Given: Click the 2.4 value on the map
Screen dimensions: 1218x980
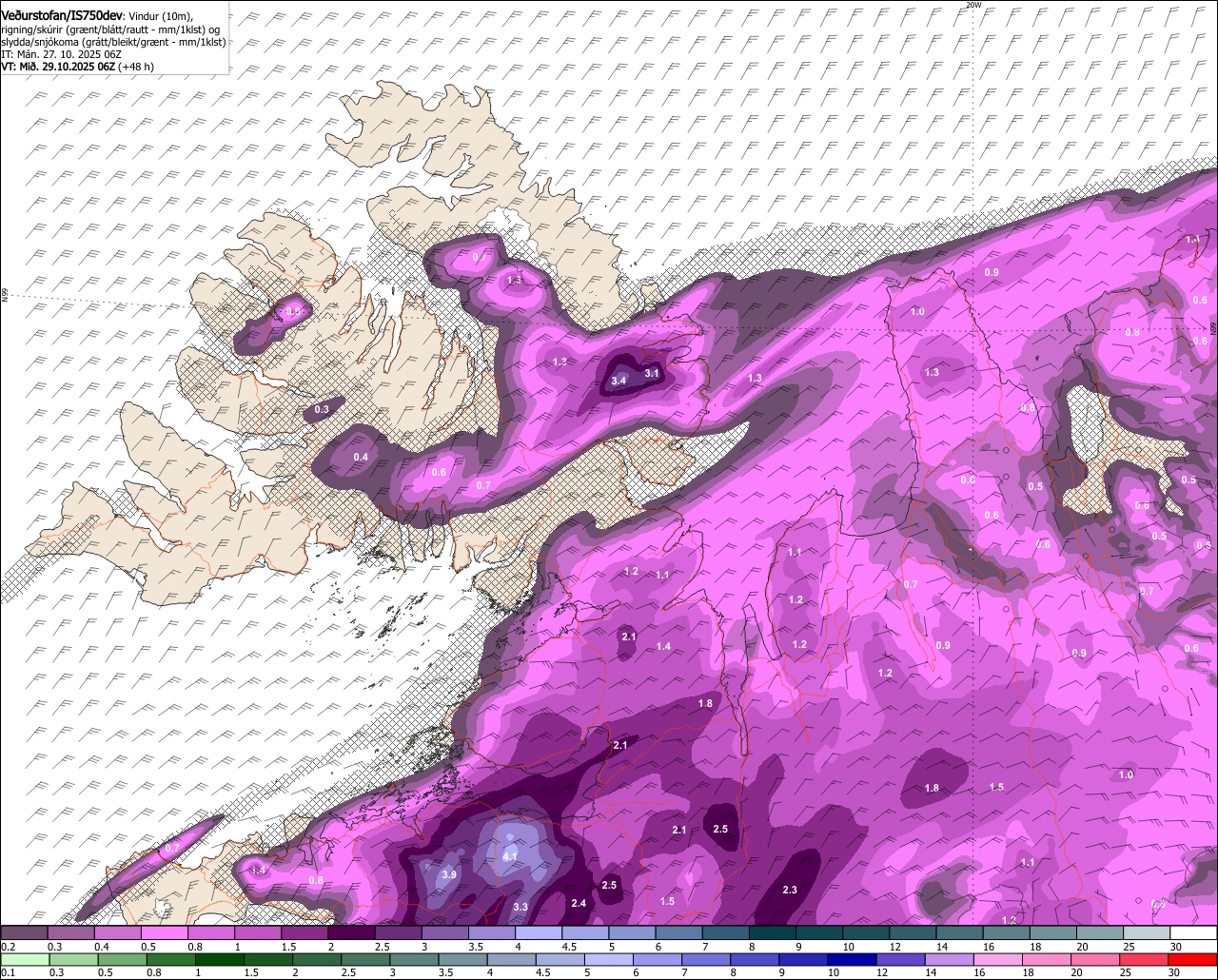Looking at the screenshot, I should click(x=579, y=903).
